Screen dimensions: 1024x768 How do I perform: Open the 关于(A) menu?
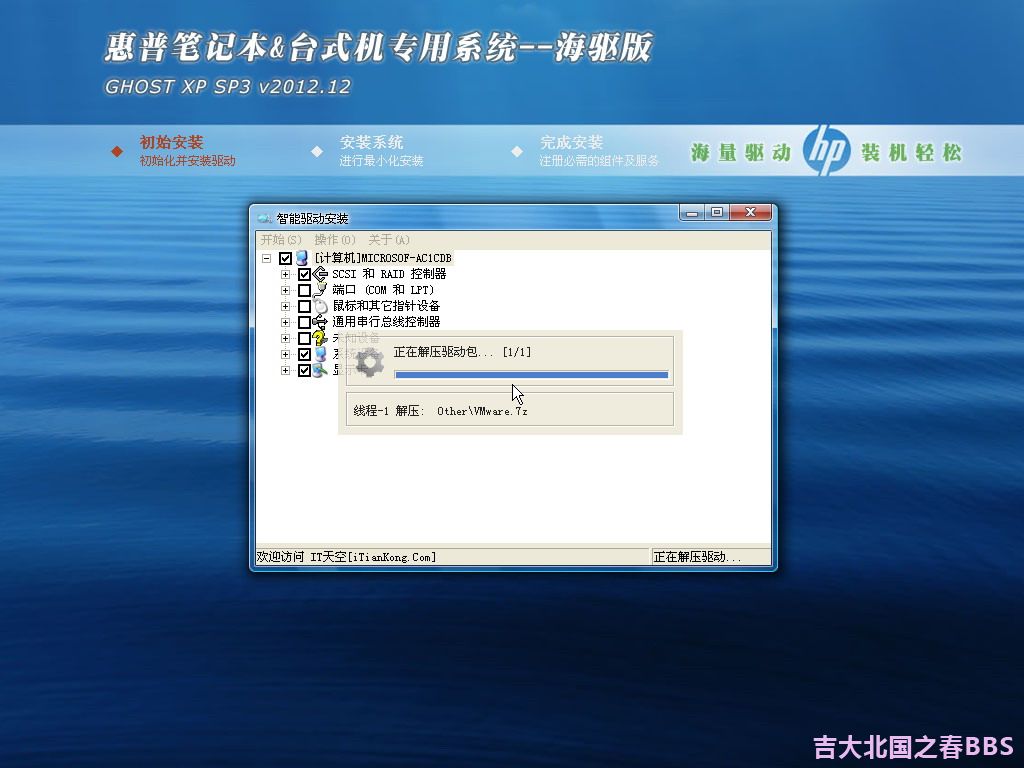coord(389,240)
